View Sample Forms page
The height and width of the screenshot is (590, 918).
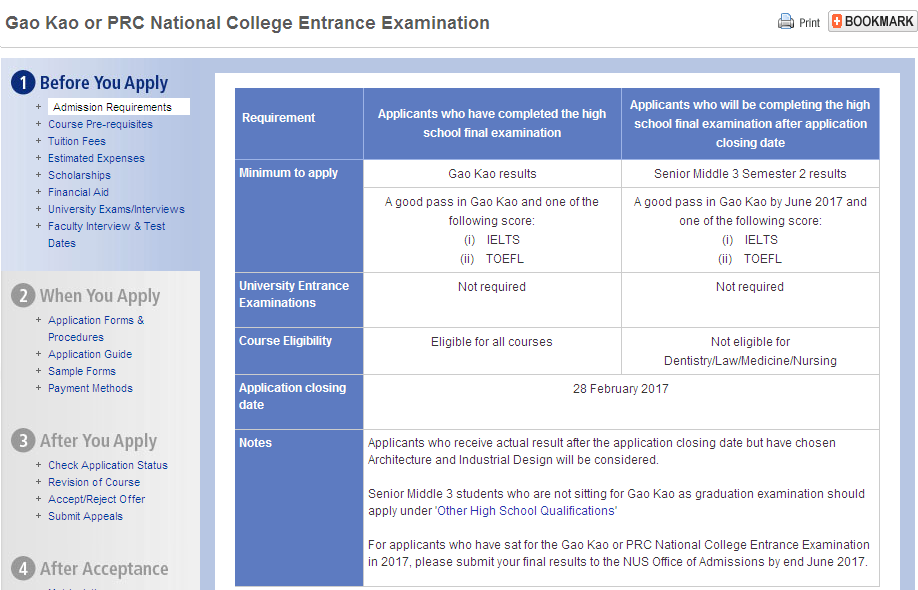point(82,371)
